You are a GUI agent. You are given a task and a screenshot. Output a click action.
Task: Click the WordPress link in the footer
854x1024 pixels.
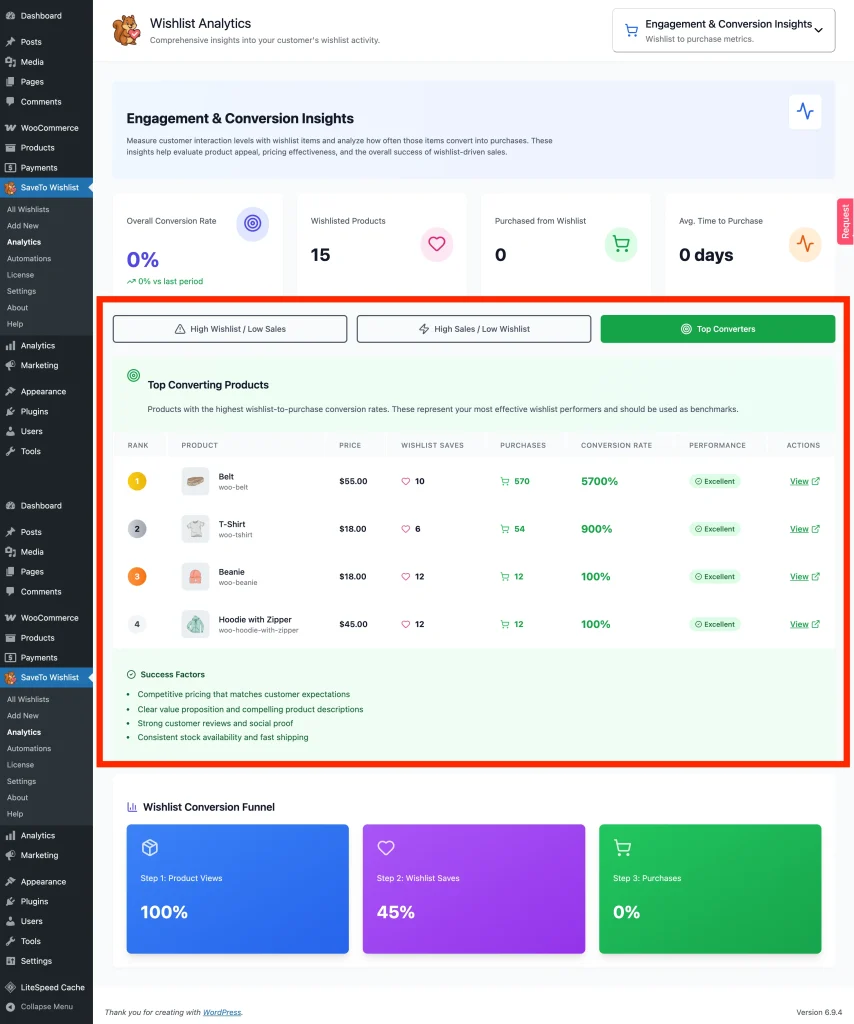coord(222,1011)
